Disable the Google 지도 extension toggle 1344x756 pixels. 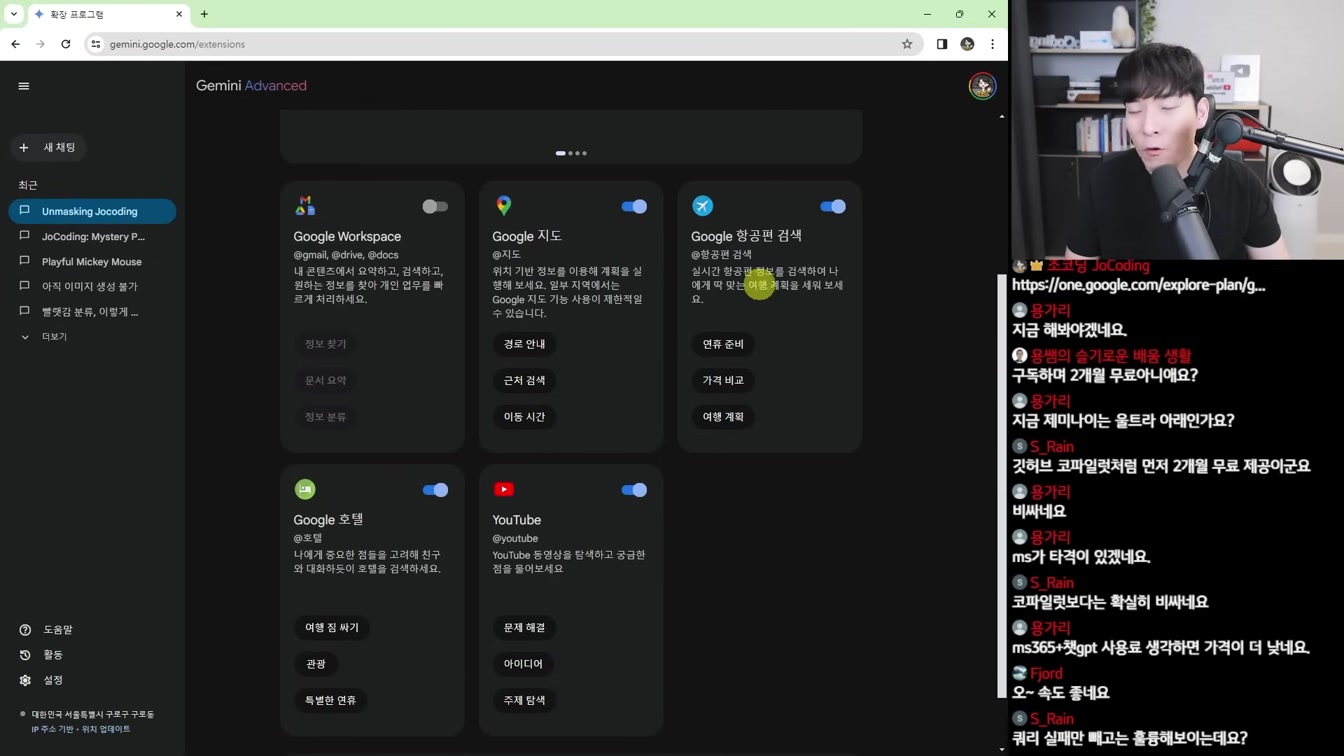[x=634, y=206]
